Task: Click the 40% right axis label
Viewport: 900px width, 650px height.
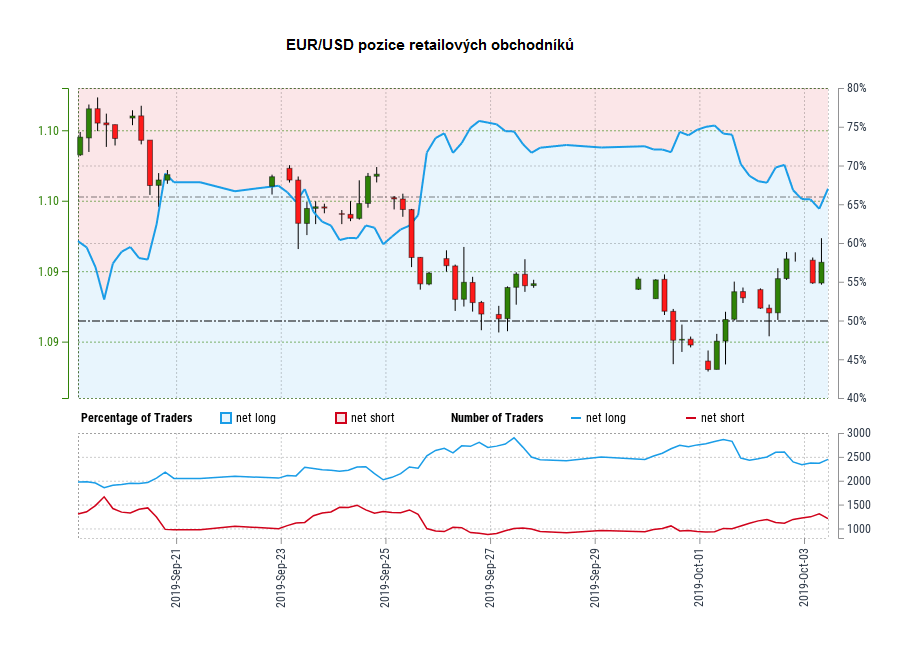Action: click(856, 398)
